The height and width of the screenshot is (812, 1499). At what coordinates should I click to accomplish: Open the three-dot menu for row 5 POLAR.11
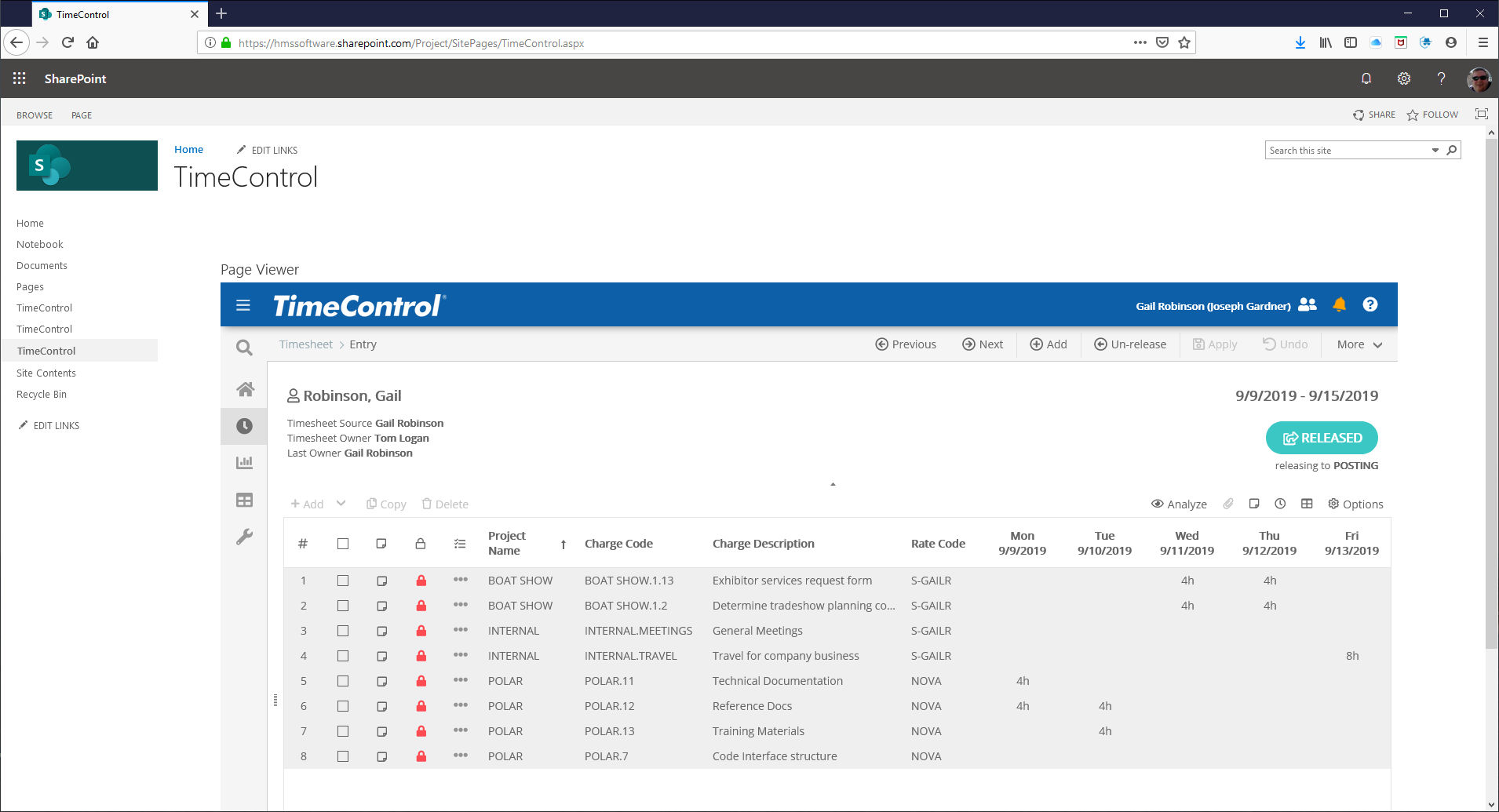click(461, 680)
